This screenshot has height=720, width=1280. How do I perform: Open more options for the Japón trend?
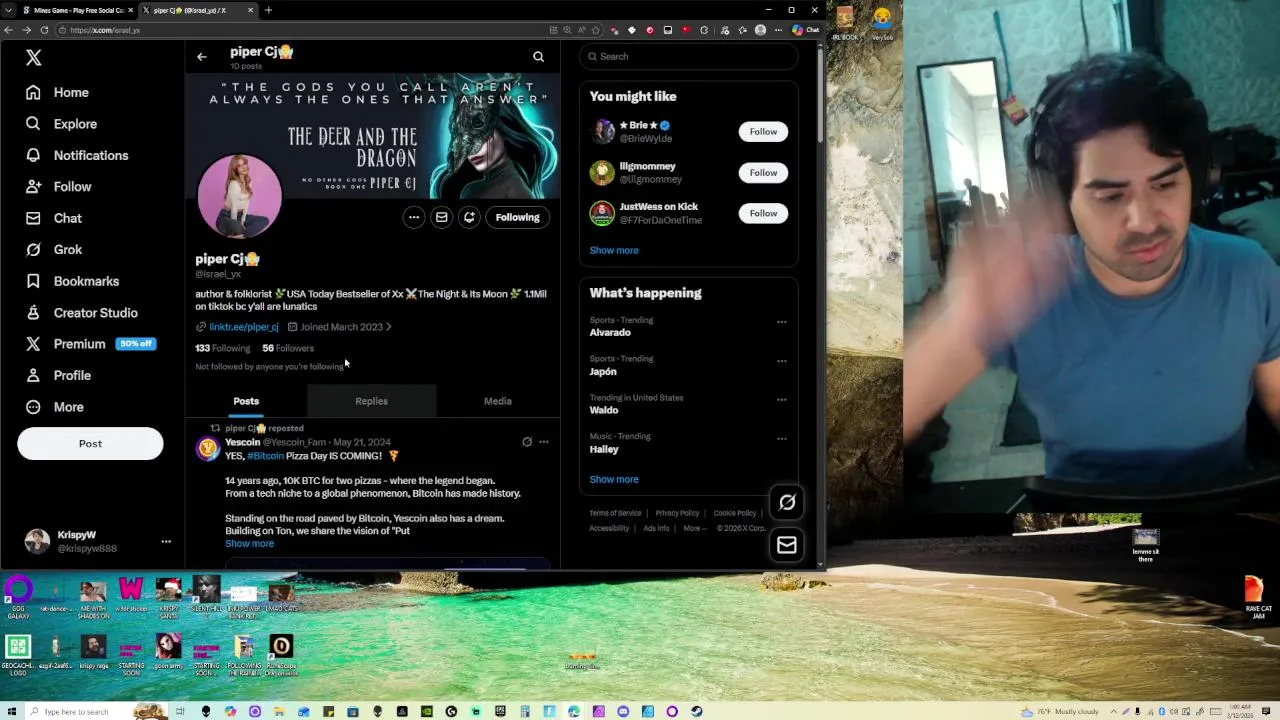782,361
